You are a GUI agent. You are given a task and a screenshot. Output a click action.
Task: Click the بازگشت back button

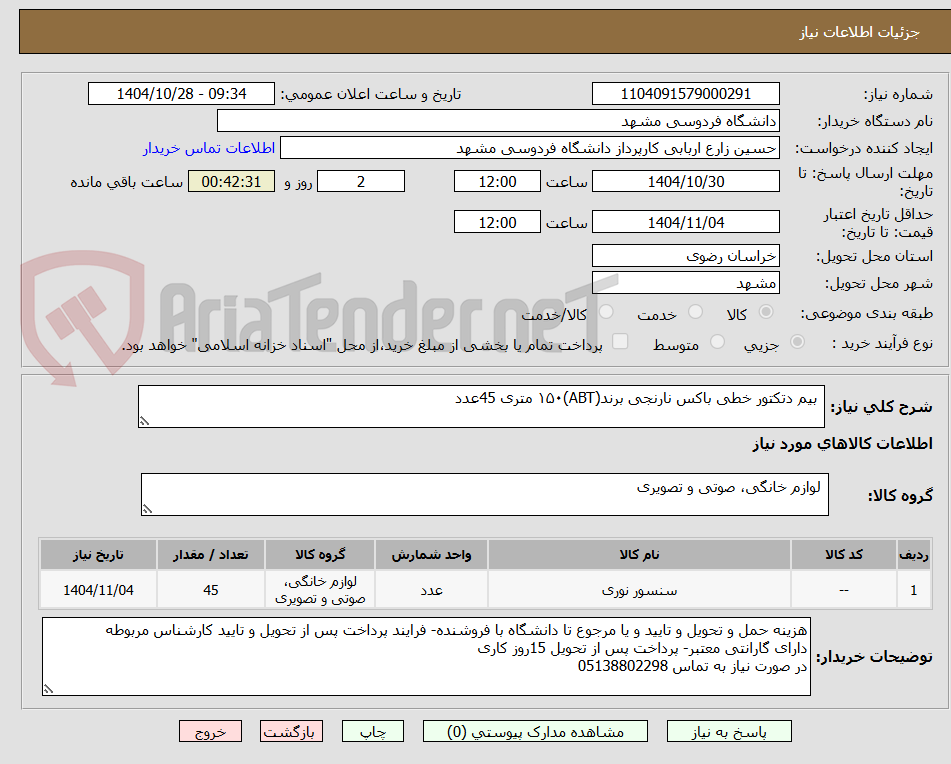291,731
